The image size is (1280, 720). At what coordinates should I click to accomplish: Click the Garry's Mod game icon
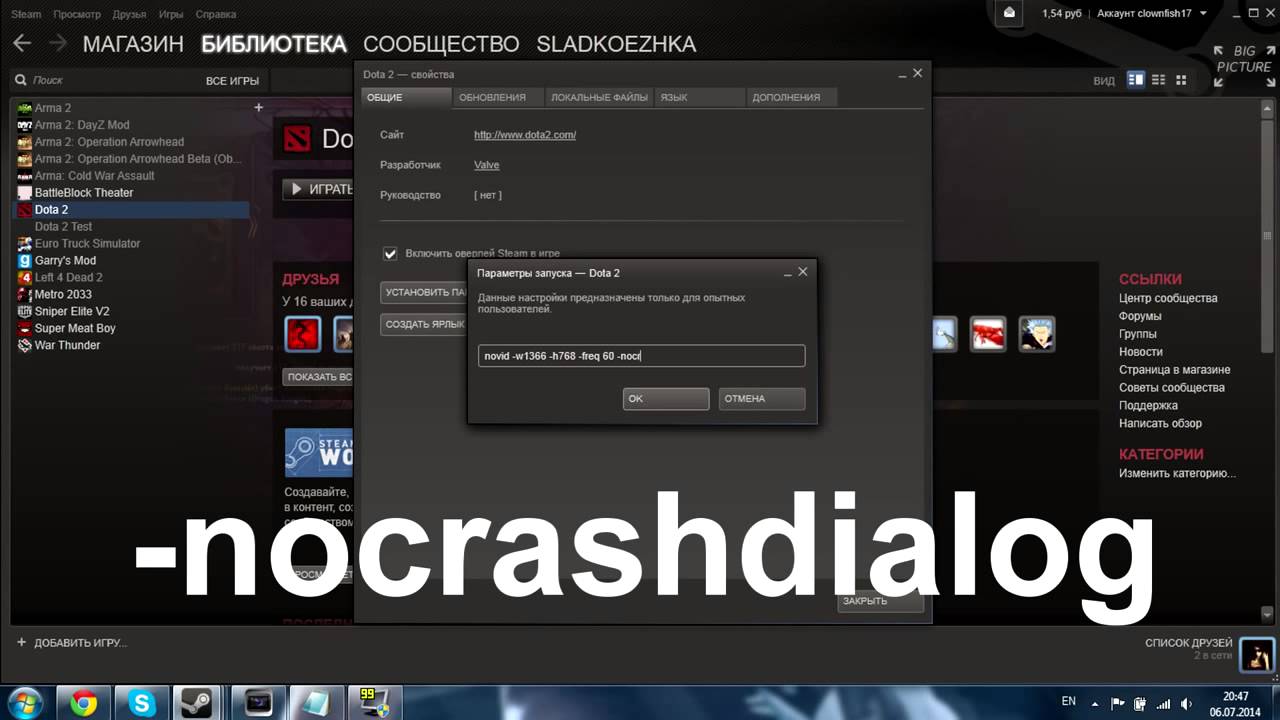click(25, 260)
